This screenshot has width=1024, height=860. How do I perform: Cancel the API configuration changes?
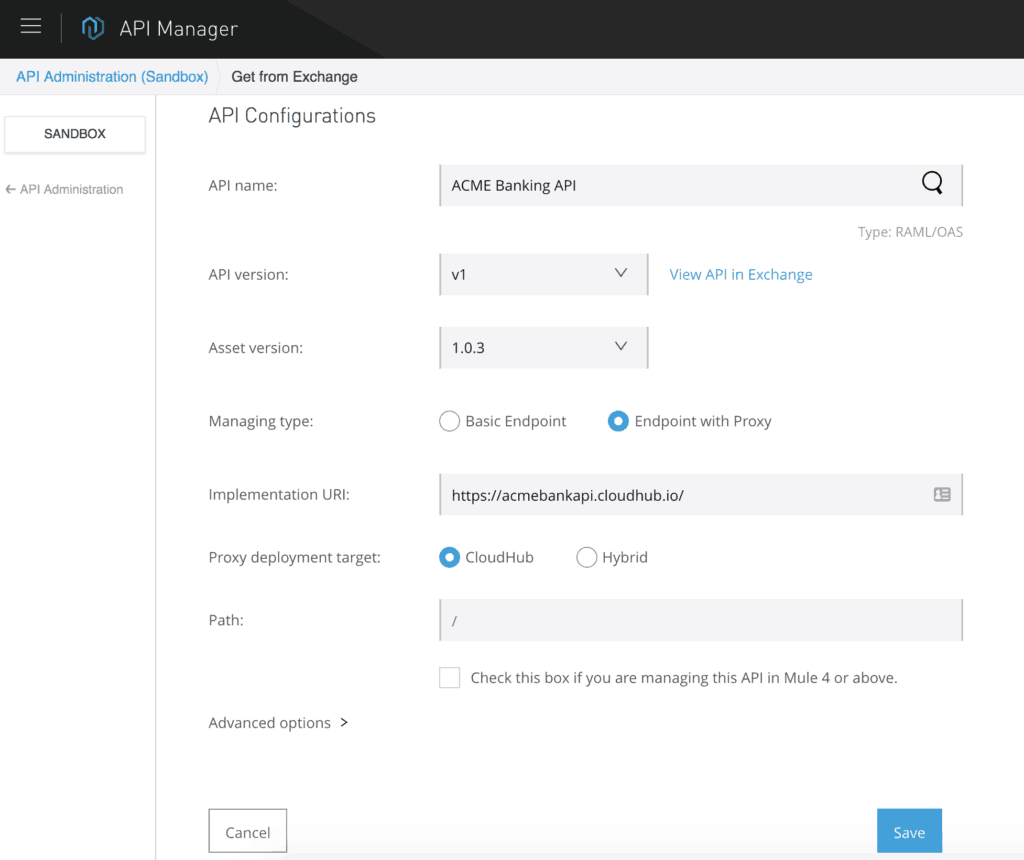tap(247, 831)
